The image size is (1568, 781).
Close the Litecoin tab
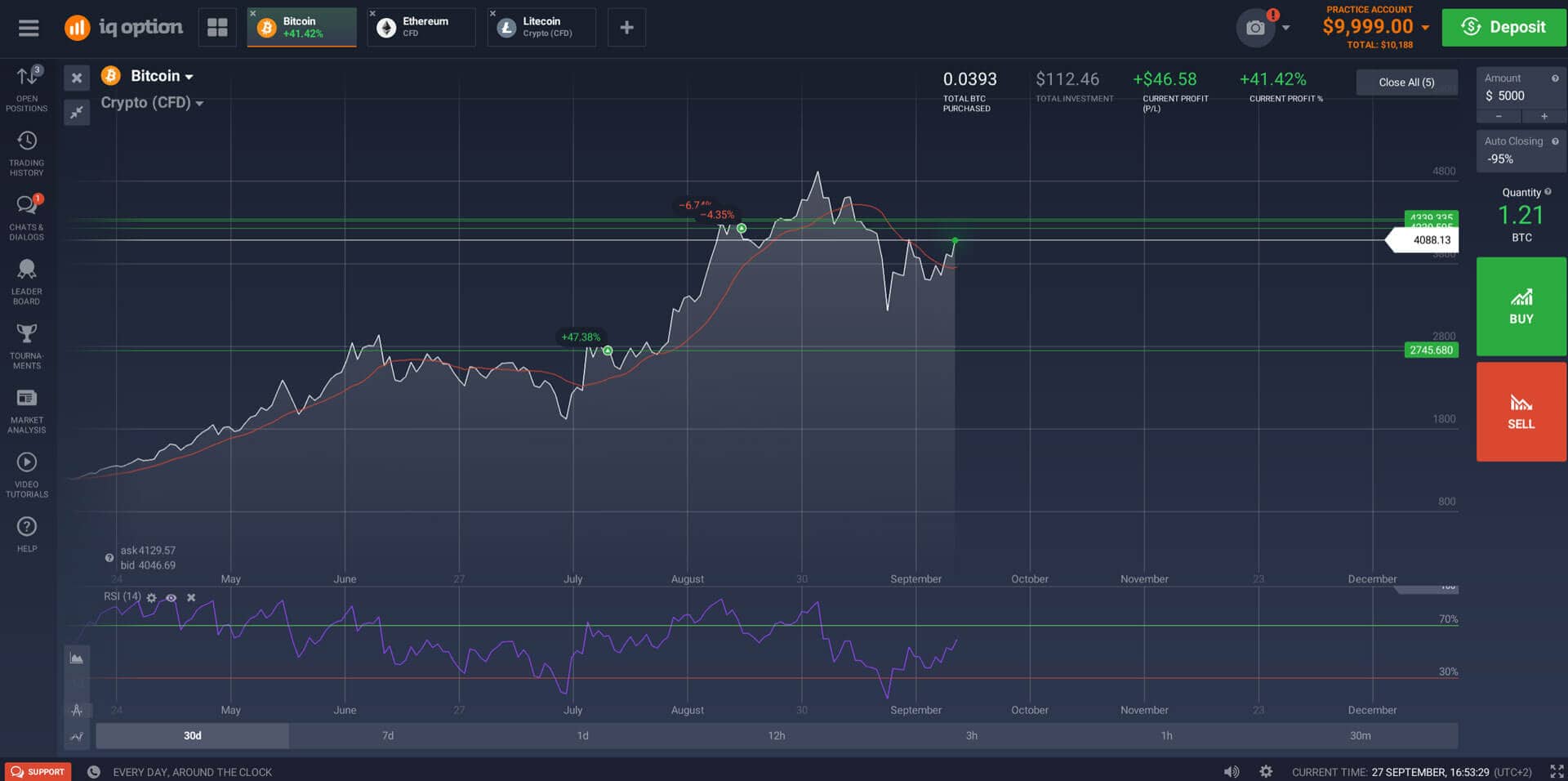click(492, 13)
